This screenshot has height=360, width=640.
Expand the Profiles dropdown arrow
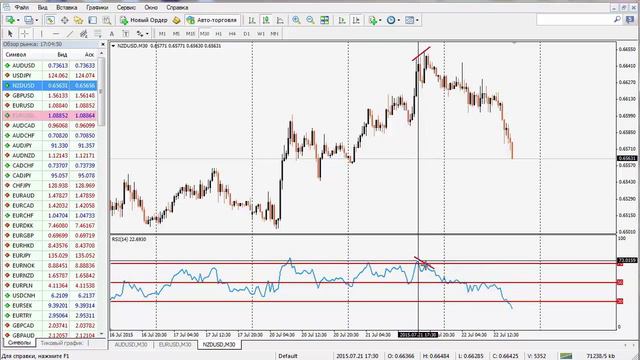coord(36,20)
